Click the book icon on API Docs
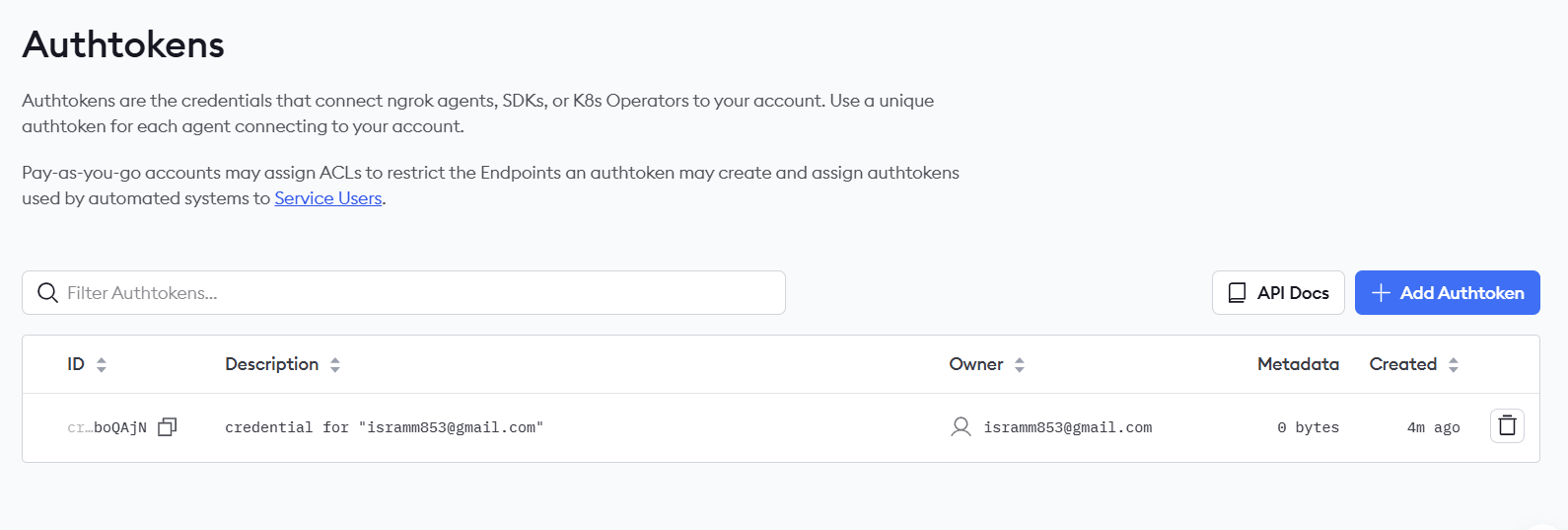This screenshot has height=530, width=1568. pos(1237,293)
